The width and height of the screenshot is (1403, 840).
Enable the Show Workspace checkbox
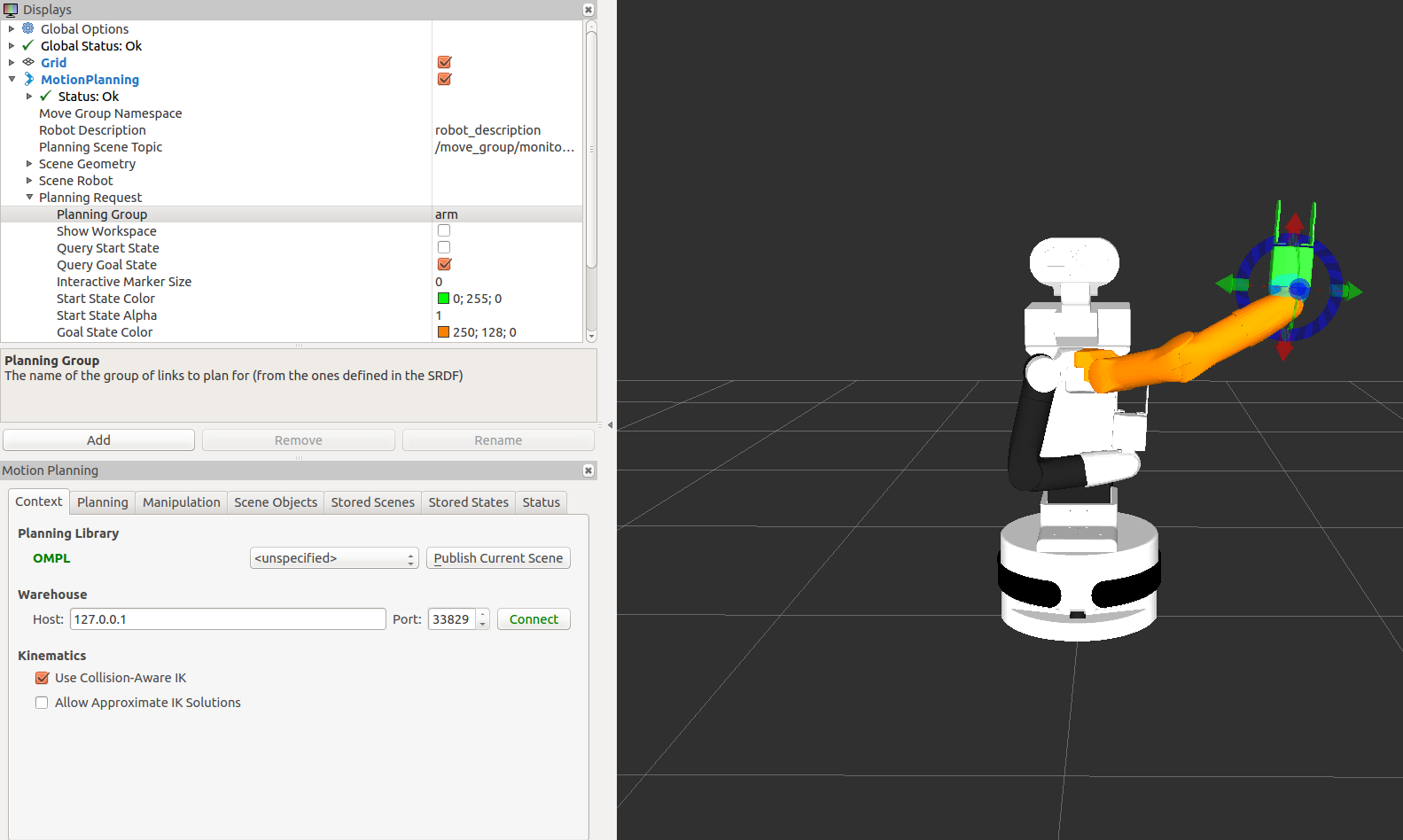444,230
